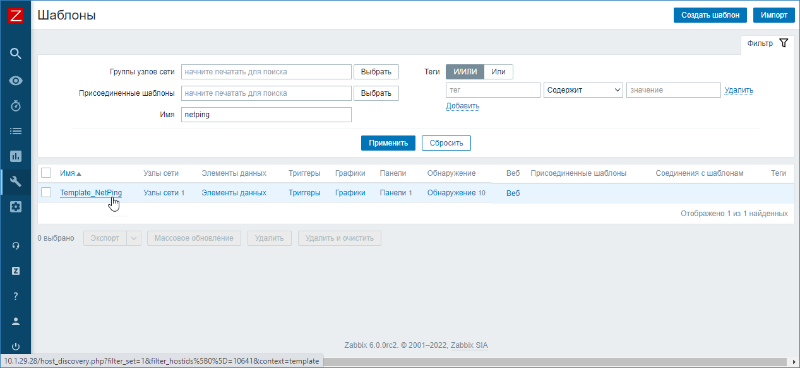The width and height of the screenshot is (800, 368).
Task: Apply the filter with Применить
Action: click(x=388, y=143)
